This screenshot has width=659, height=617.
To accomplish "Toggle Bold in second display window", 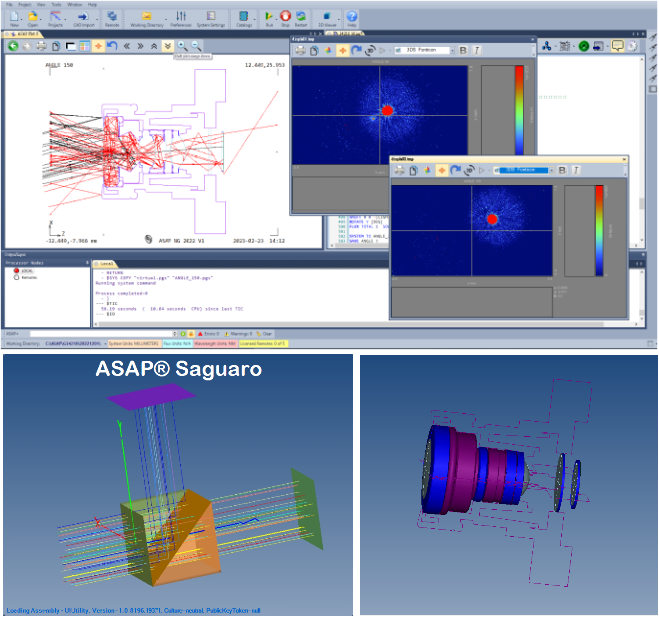I will pos(562,170).
